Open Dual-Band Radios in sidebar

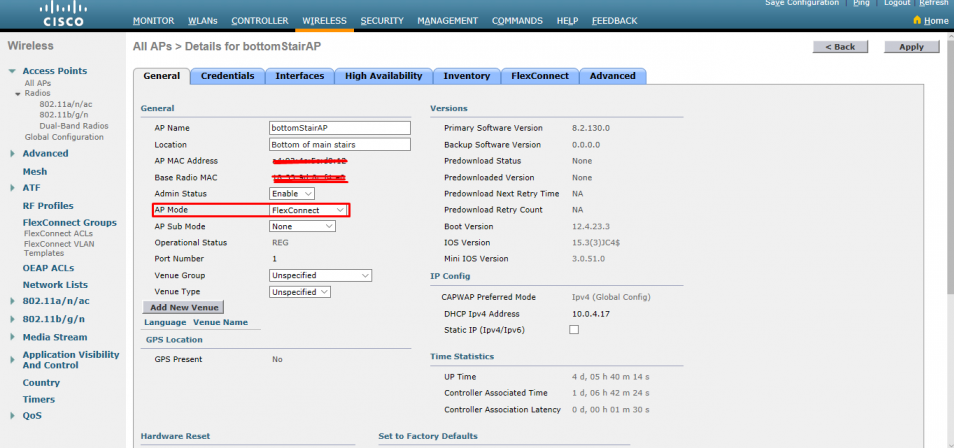pyautogui.click(x=74, y=126)
